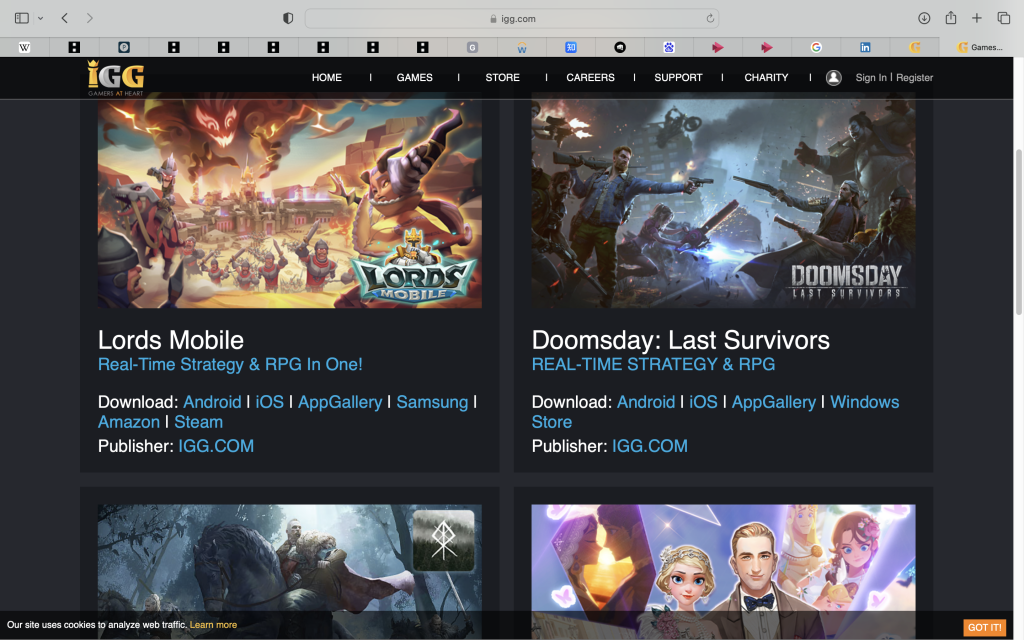Download Lords Mobile for iOS
This screenshot has height=640, width=1024.
point(270,402)
